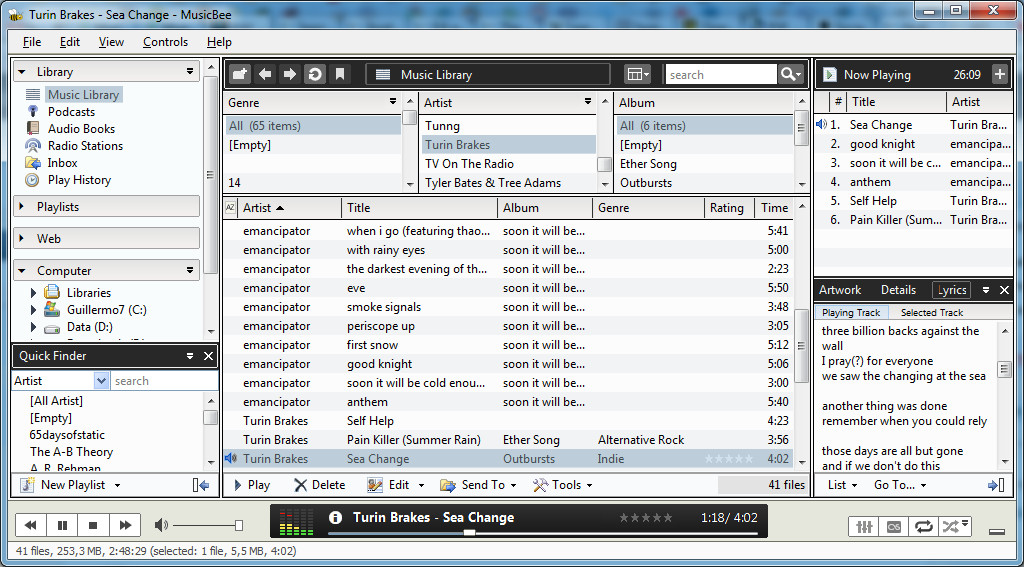Viewport: 1024px width, 567px height.
Task: Click the speaker volume icon to mute
Action: (x=161, y=525)
